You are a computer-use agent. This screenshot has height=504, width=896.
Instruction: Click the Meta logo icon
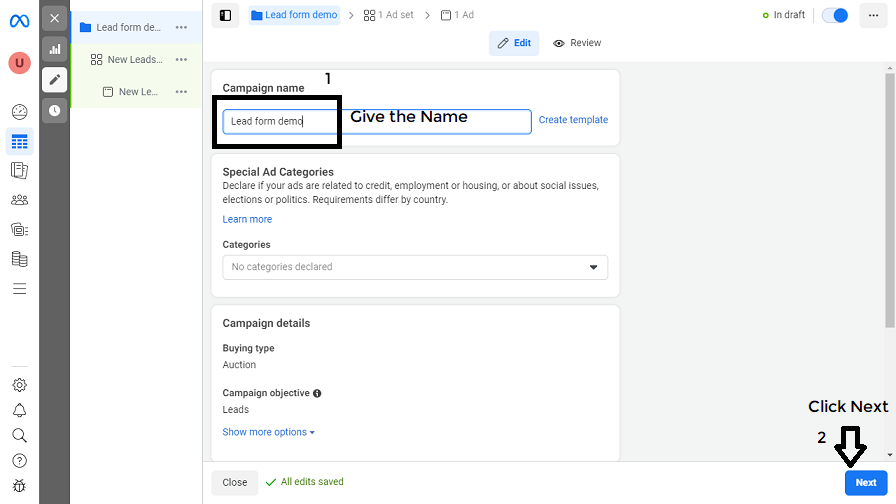[x=19, y=21]
